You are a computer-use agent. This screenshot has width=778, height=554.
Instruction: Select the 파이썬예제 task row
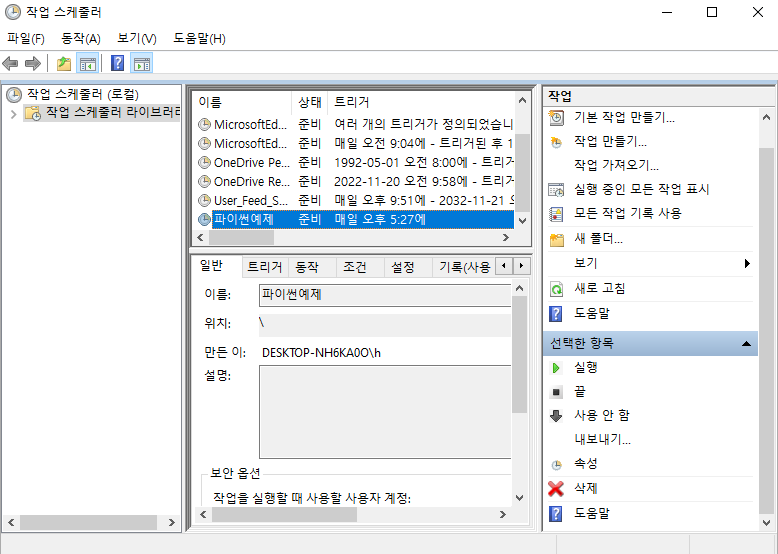355,219
